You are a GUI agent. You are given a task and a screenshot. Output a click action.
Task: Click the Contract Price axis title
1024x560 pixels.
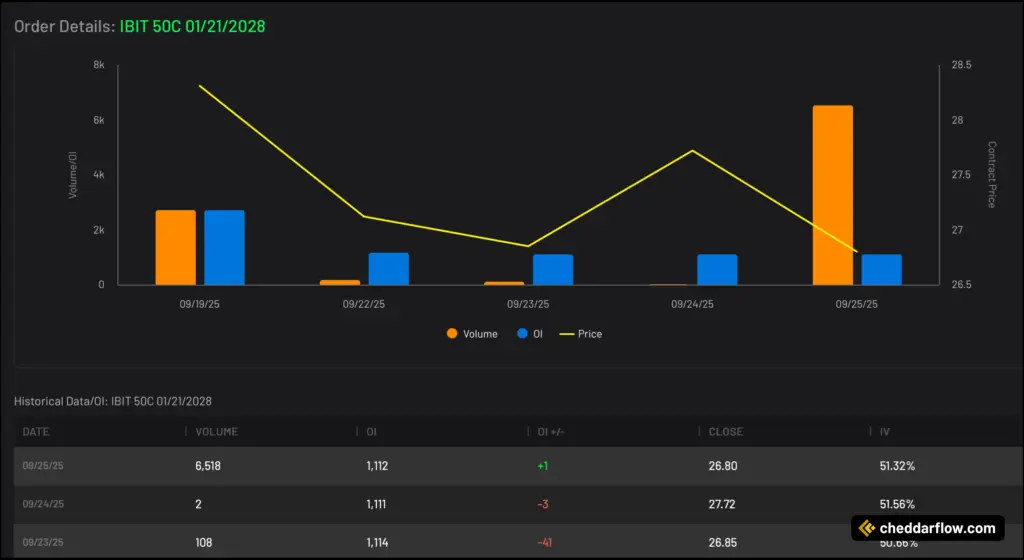pos(991,174)
